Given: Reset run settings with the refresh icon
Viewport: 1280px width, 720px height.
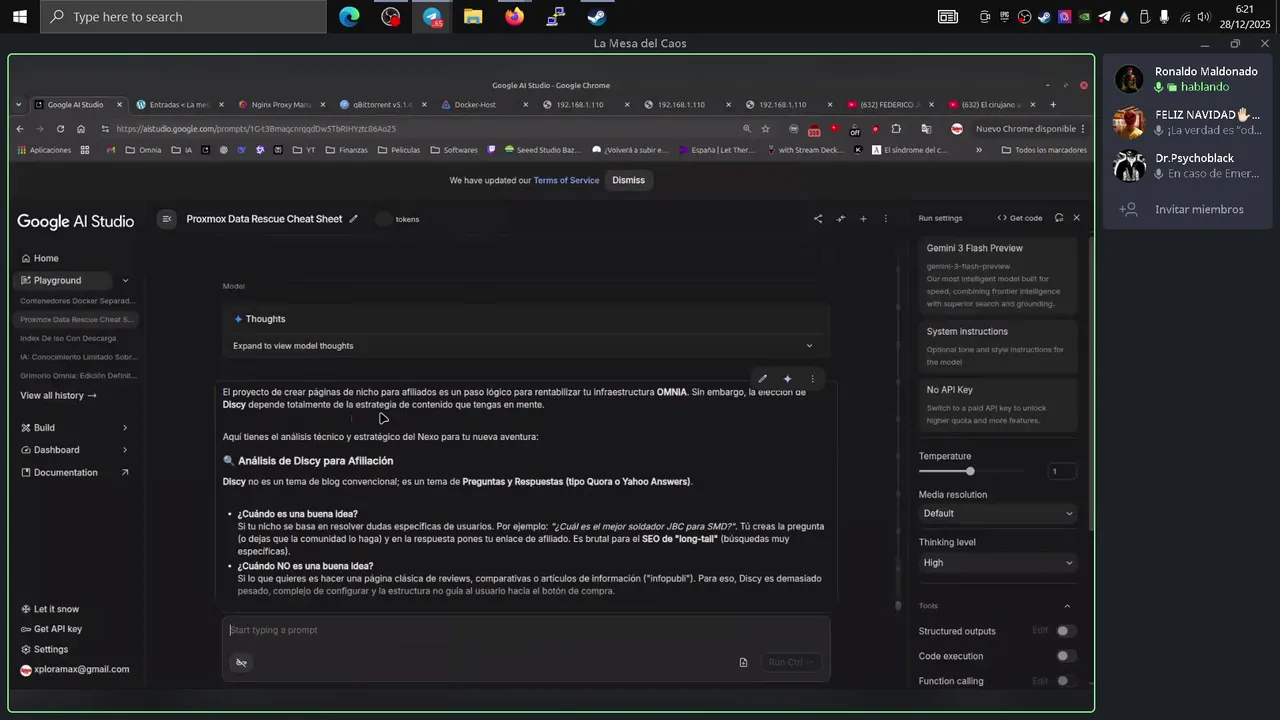Looking at the screenshot, I should [1059, 218].
